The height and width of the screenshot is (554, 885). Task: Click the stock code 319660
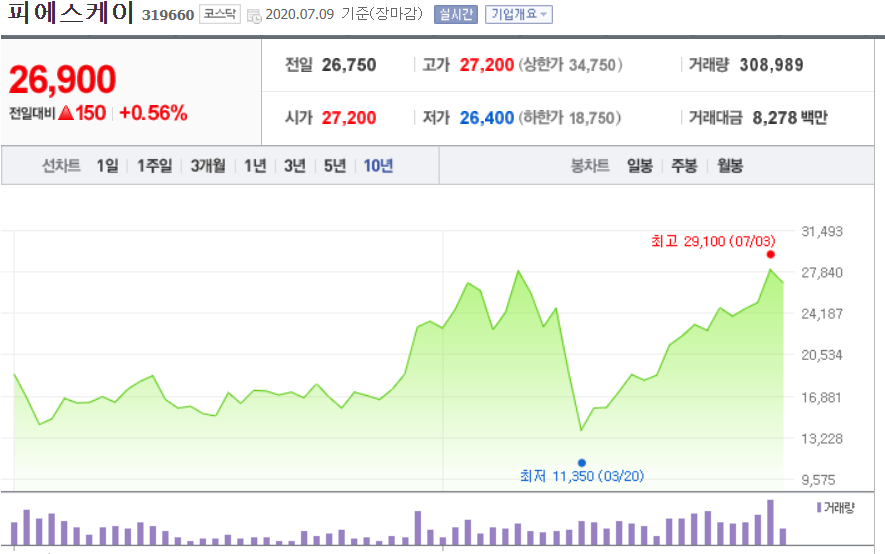168,15
